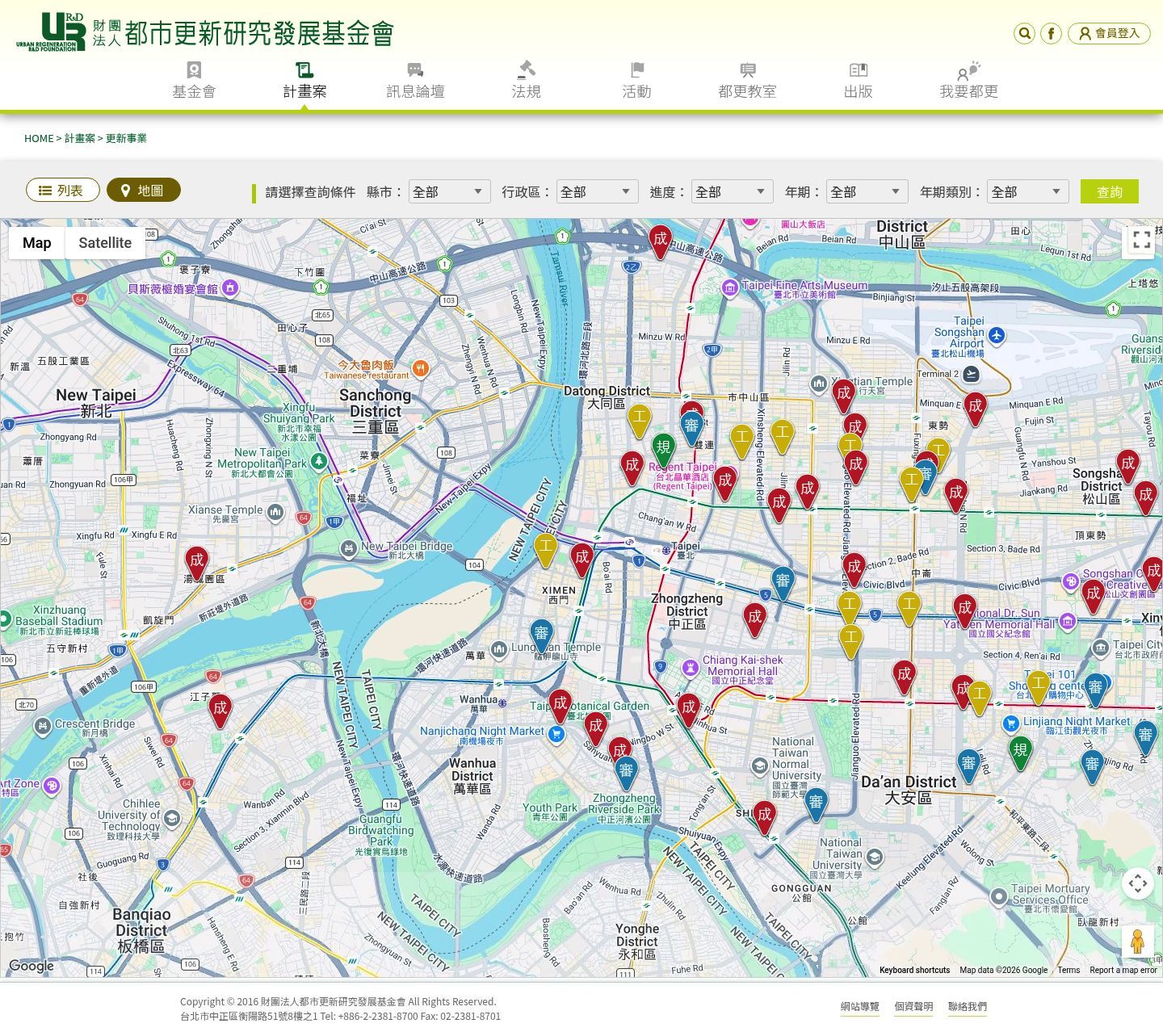
Task: Go to 訊息論壇 section
Action: click(x=415, y=81)
